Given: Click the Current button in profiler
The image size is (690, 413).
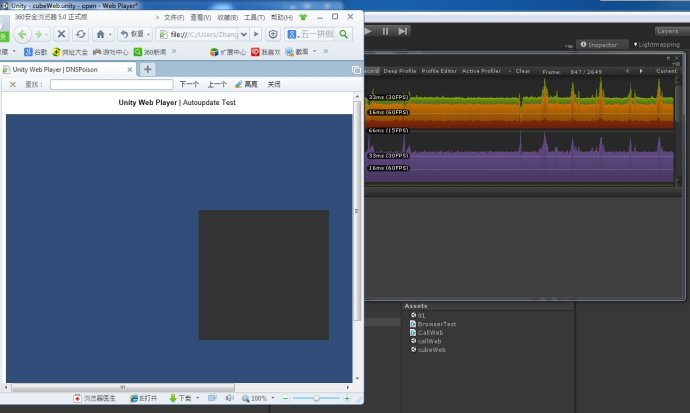Looking at the screenshot, I should (x=666, y=71).
